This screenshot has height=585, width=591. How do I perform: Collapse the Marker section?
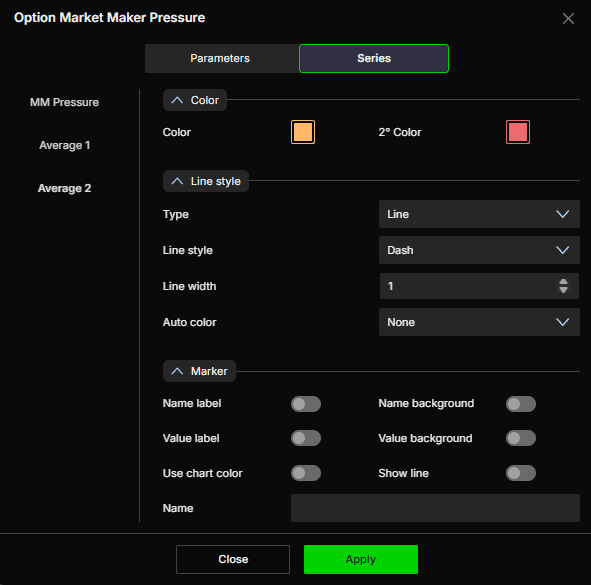click(199, 371)
